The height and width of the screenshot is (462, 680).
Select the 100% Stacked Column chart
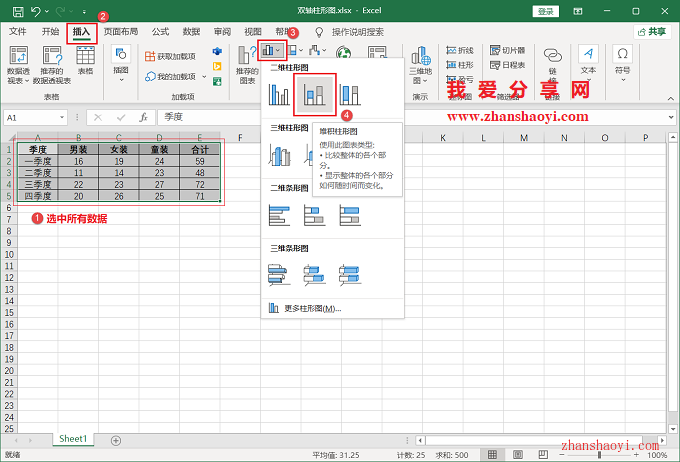coord(350,95)
